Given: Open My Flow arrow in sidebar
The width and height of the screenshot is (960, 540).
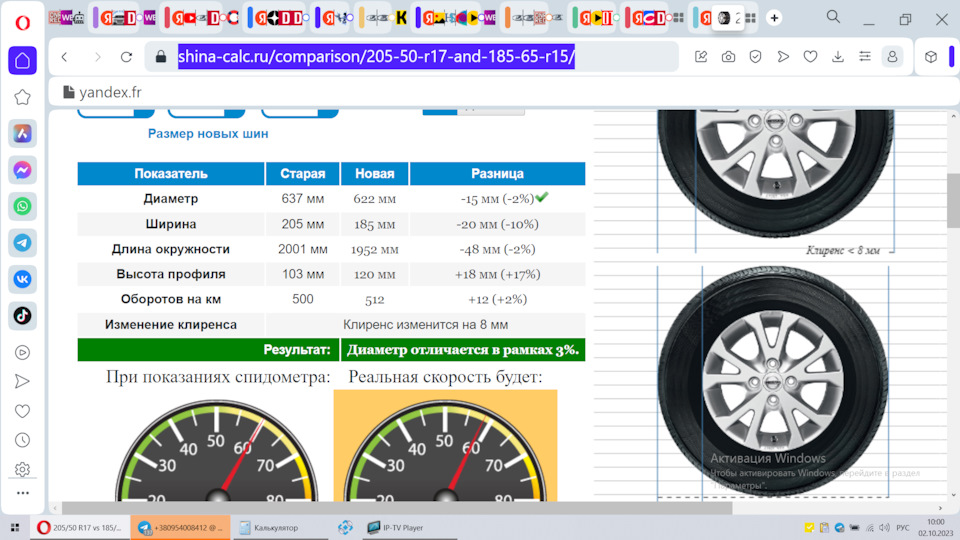Looking at the screenshot, I should [23, 381].
